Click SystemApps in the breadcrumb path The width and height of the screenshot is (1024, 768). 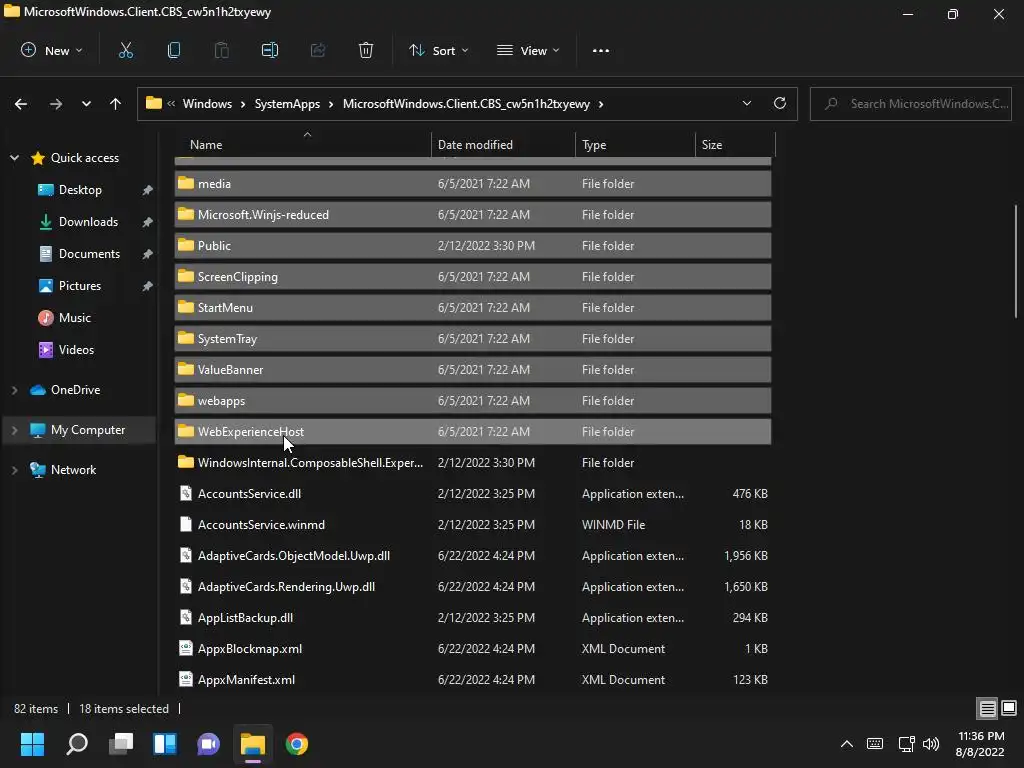click(287, 104)
